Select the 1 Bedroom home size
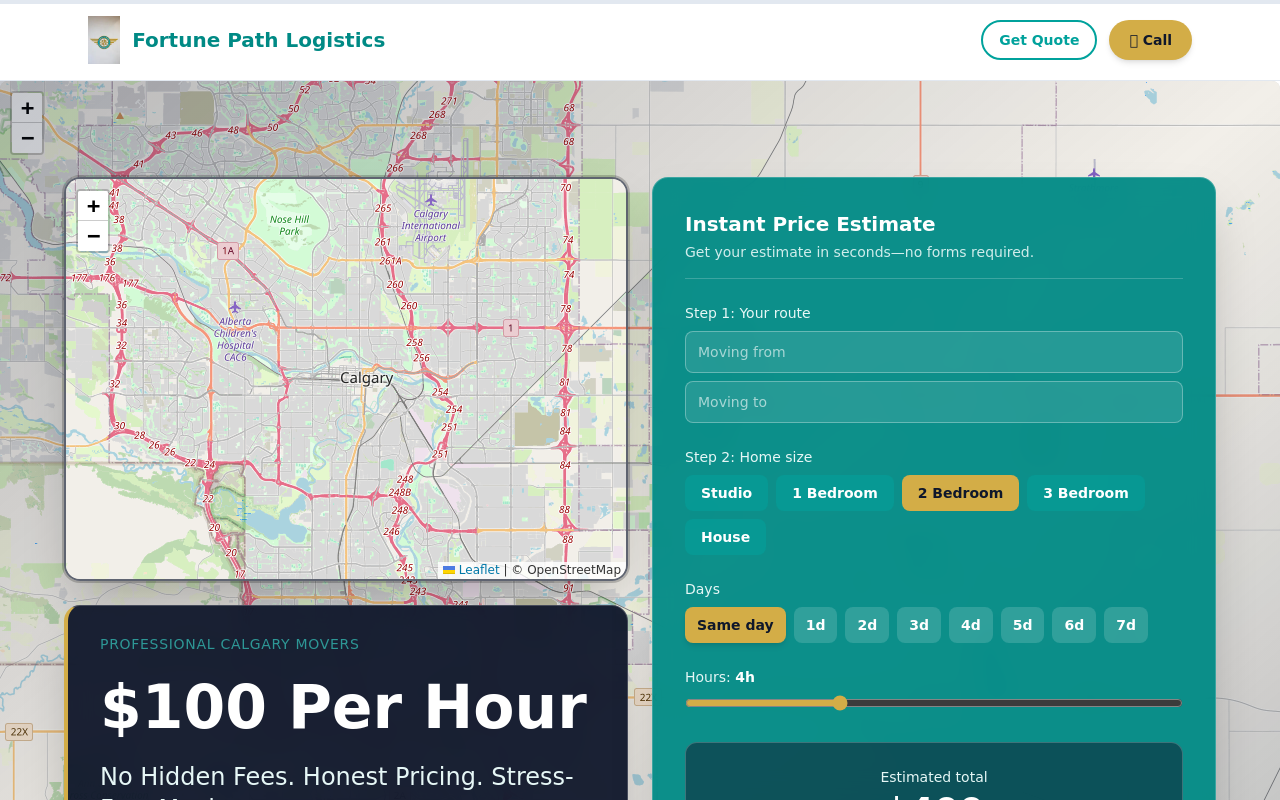Viewport: 1280px width, 800px height. pyautogui.click(x=834, y=492)
